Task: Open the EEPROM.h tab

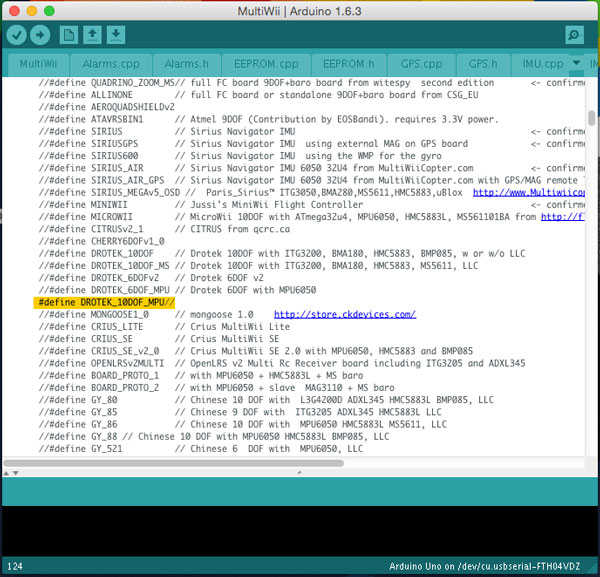Action: (349, 64)
